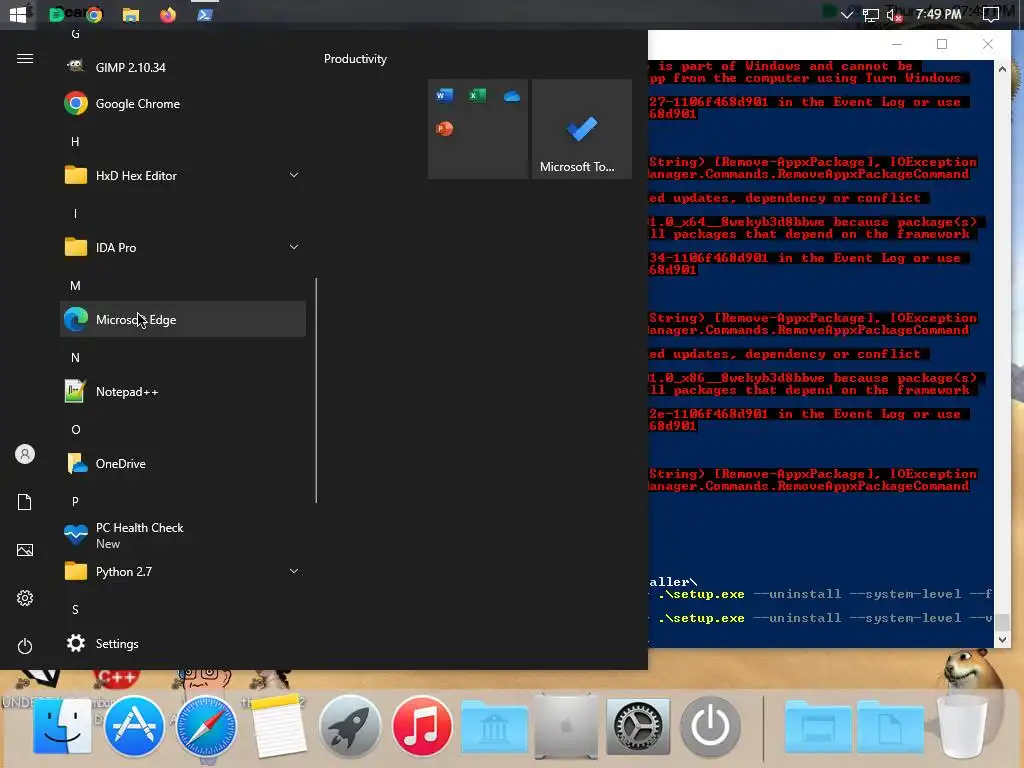Open PC Health Check app
This screenshot has height=768, width=1024.
point(183,535)
